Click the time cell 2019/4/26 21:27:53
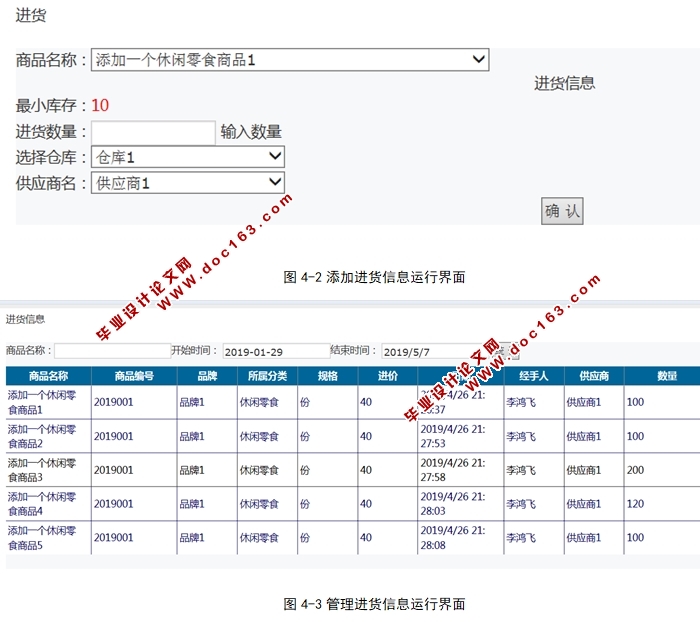Image resolution: width=700 pixels, height=622 pixels. [x=461, y=436]
